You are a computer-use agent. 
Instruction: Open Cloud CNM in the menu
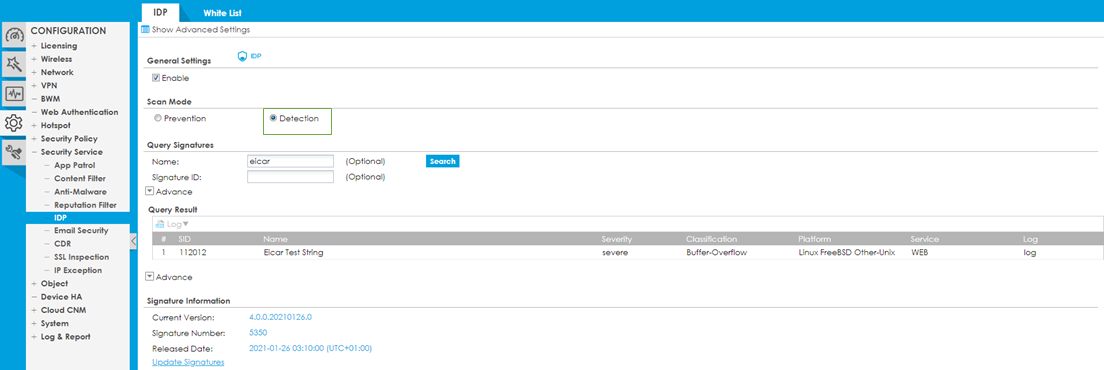(x=63, y=310)
